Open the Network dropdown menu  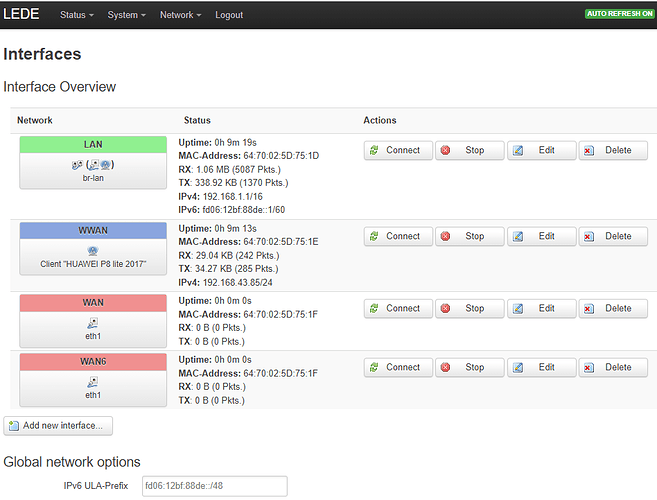[180, 15]
